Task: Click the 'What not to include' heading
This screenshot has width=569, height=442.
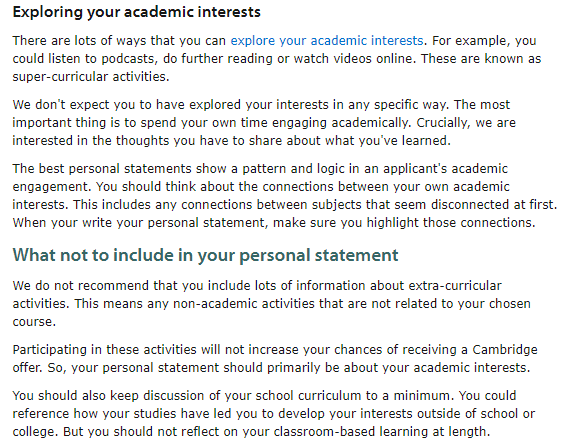Action: pyautogui.click(x=205, y=255)
